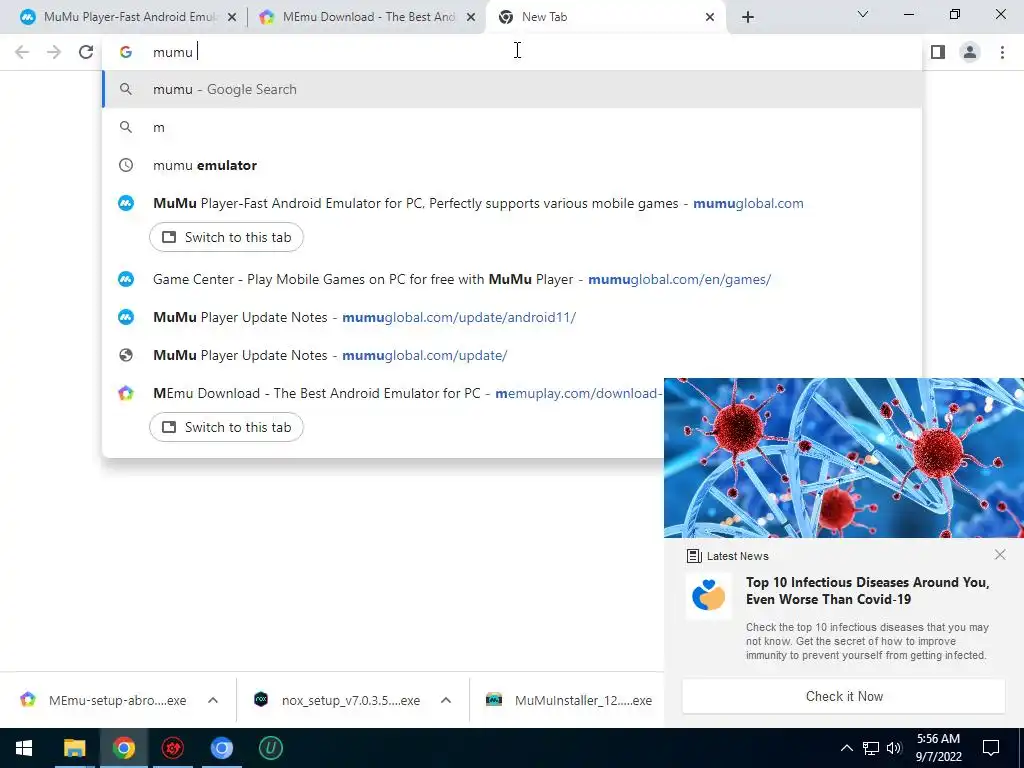This screenshot has height=768, width=1024.
Task: Open MuMuInstaller_12.....exe download
Action: [x=569, y=700]
